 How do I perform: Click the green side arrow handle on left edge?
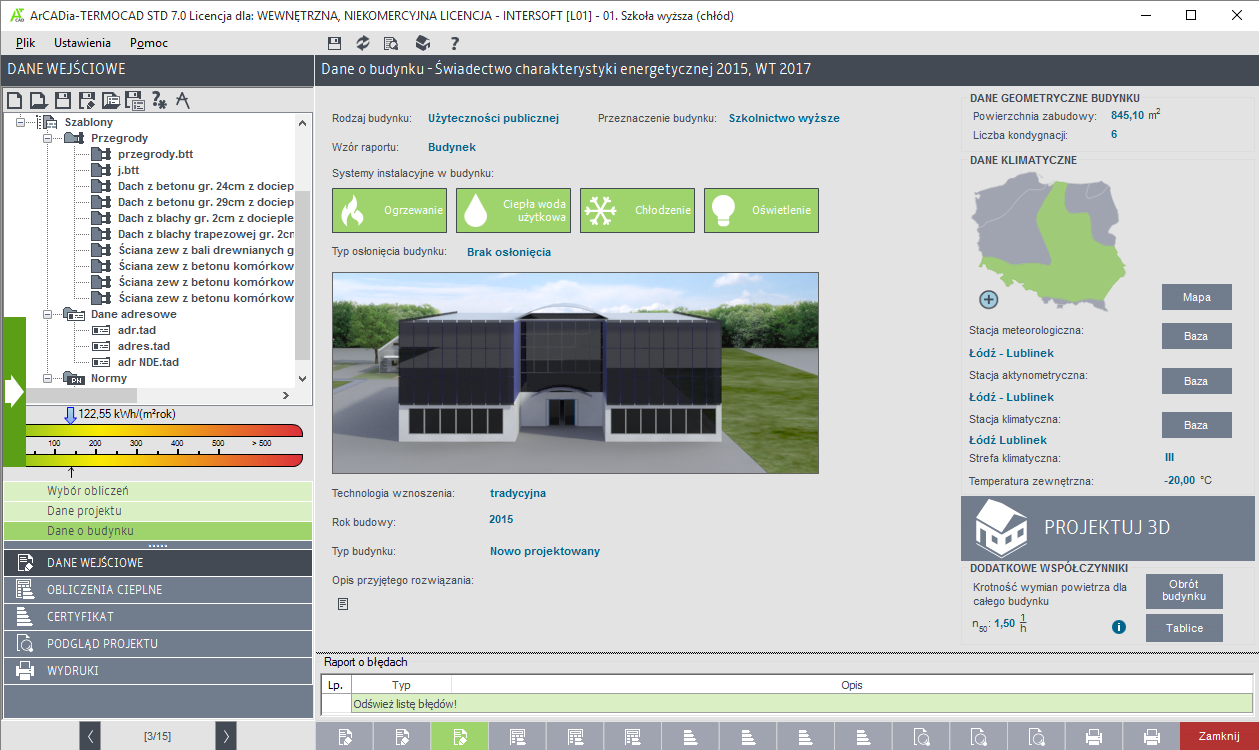pos(14,392)
